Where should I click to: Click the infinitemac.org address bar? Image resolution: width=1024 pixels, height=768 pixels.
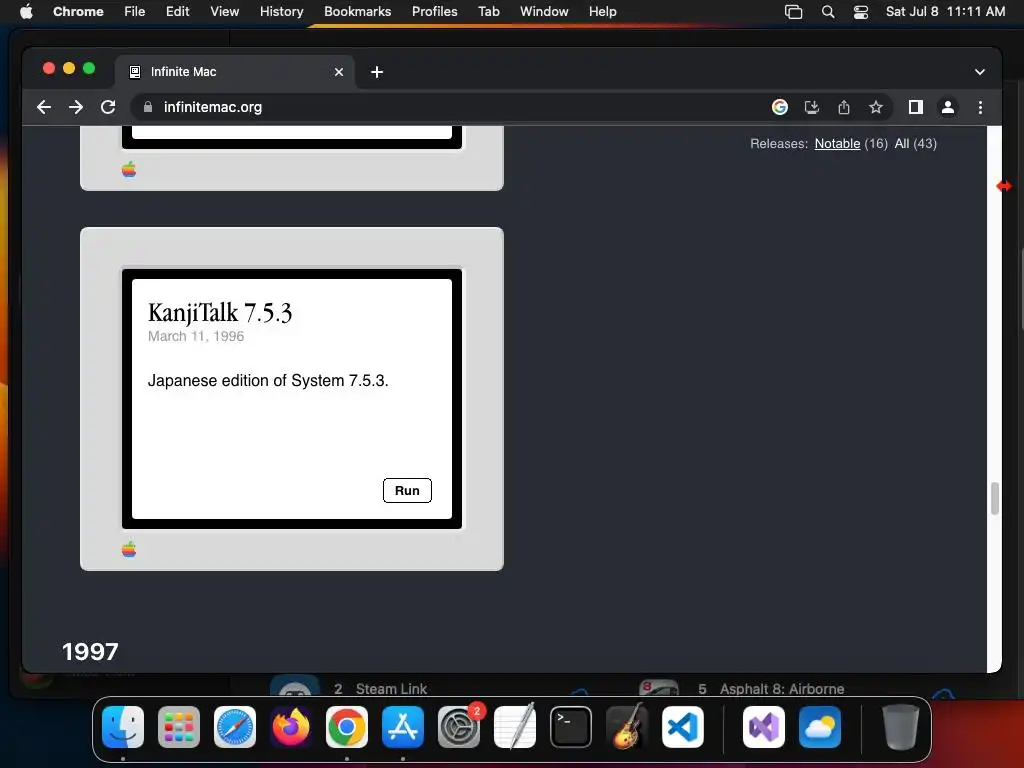click(x=451, y=107)
